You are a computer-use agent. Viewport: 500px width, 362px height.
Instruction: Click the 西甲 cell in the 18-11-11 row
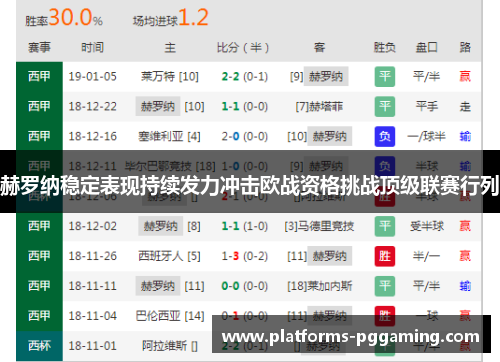[x=39, y=286]
